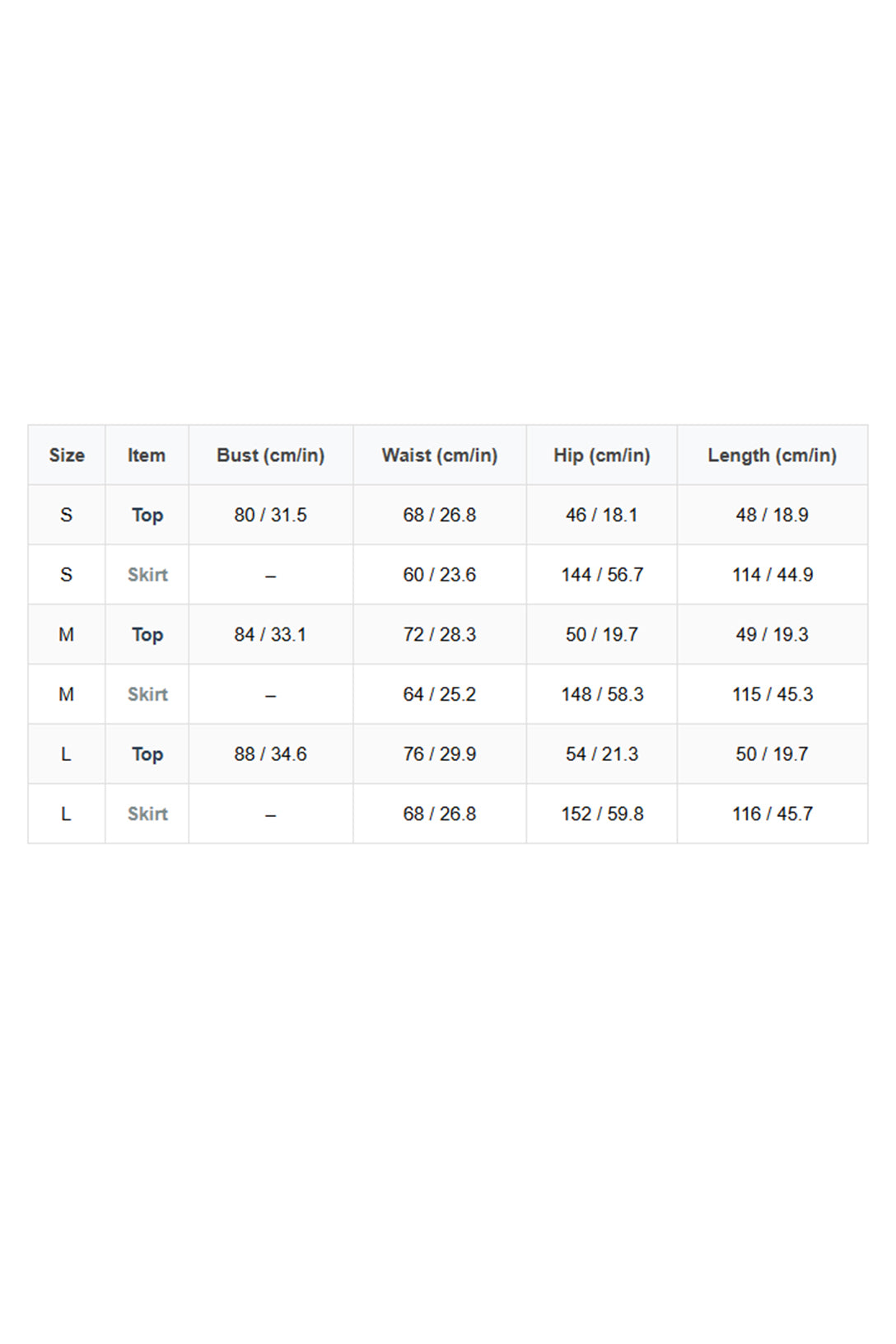Image resolution: width=896 pixels, height=1344 pixels.
Task: Click the 88 / 34.6 bust cell
Action: [270, 754]
